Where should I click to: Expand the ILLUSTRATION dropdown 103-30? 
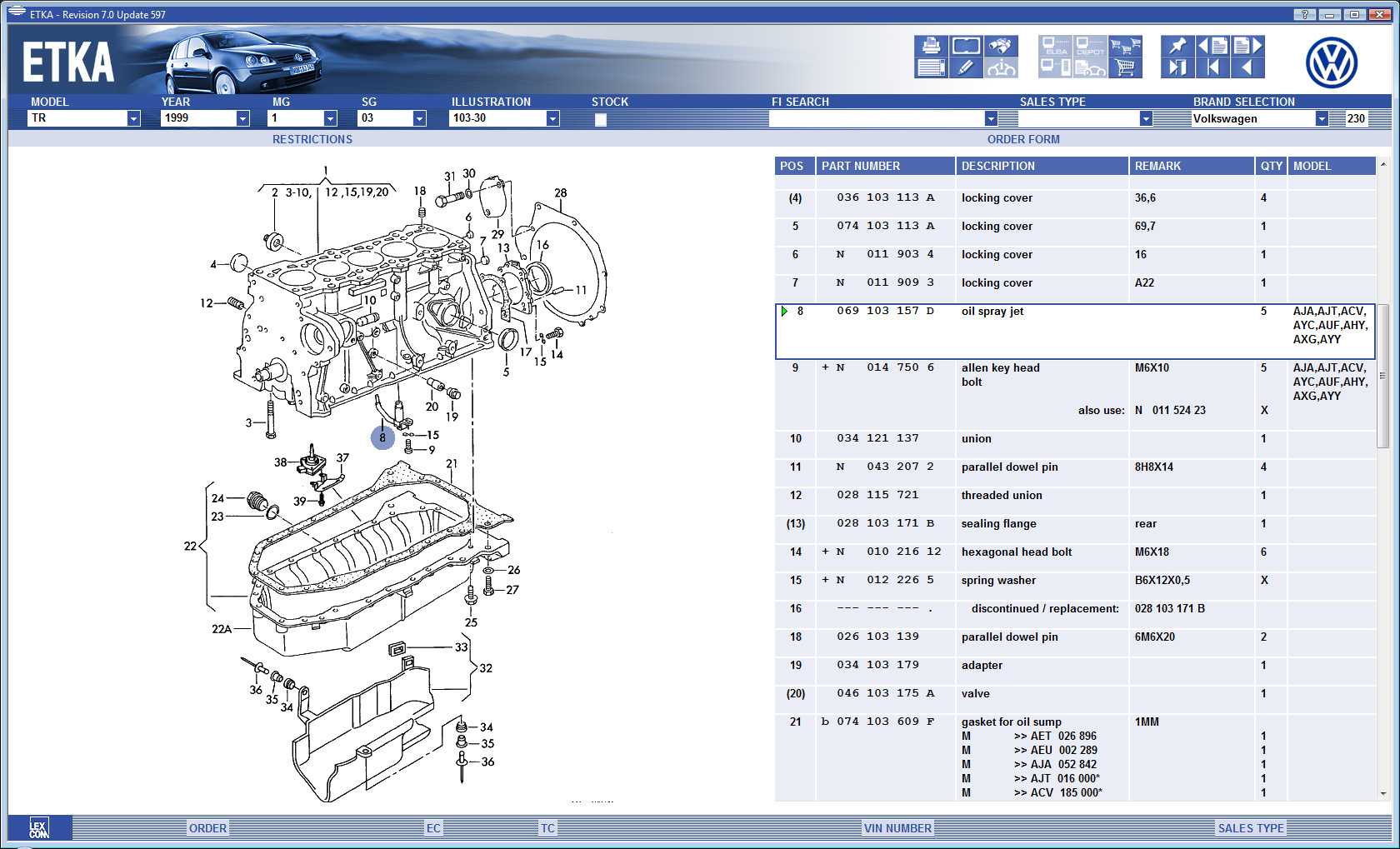(552, 118)
